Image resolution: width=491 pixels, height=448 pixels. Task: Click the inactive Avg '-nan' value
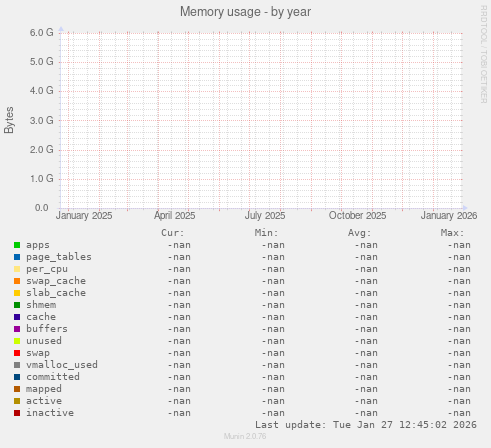click(366, 413)
